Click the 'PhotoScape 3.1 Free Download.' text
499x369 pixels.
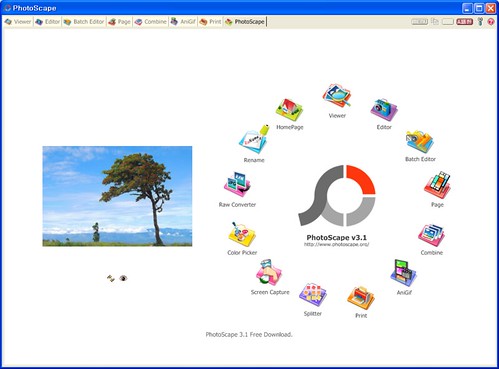(x=249, y=334)
